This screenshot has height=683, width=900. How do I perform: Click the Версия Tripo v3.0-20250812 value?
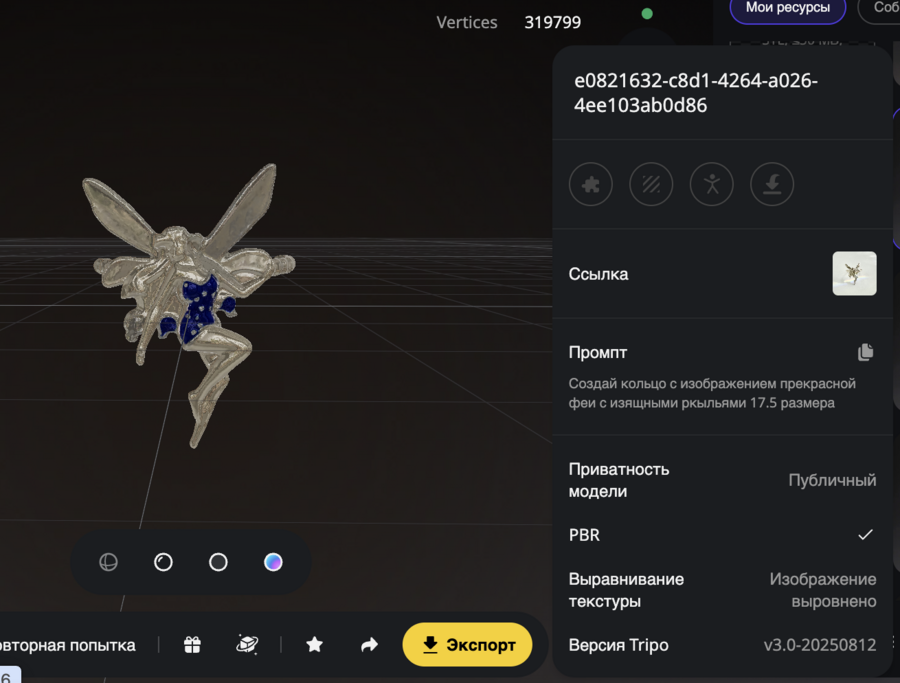(820, 645)
